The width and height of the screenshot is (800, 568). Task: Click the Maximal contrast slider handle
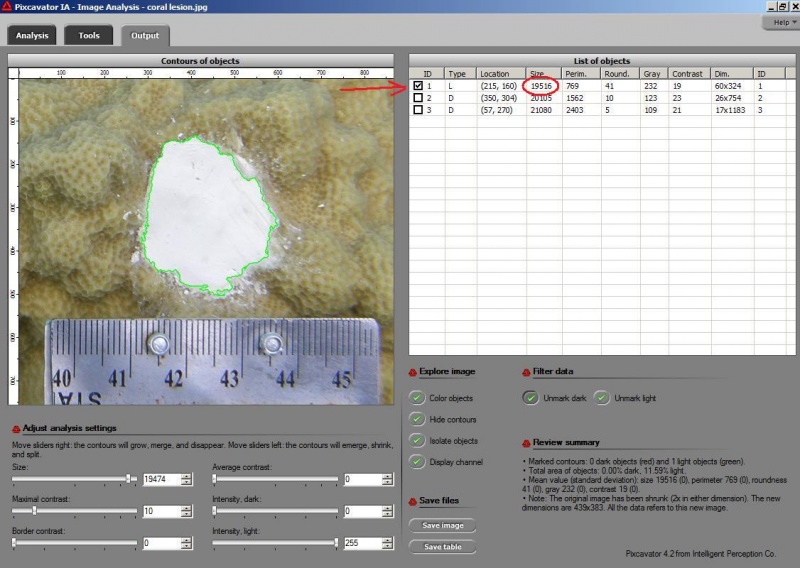coord(34,510)
